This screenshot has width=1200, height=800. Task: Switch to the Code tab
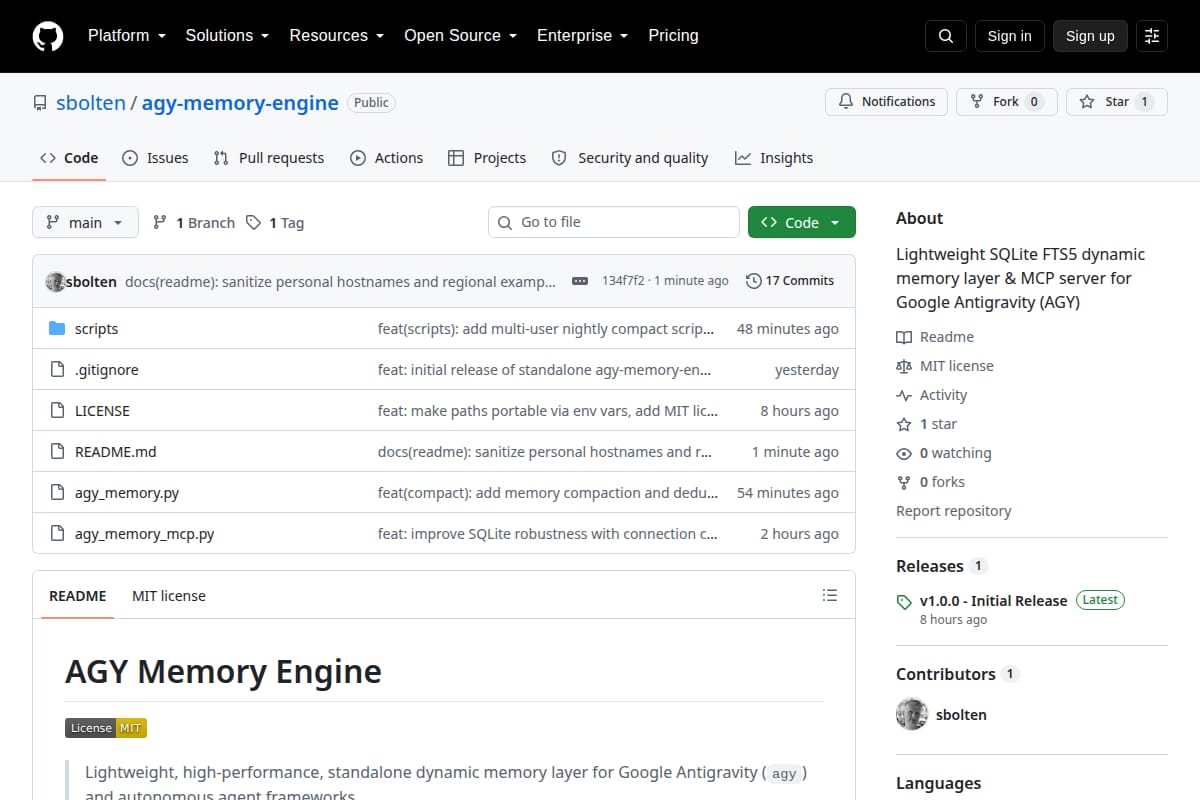[x=69, y=158]
